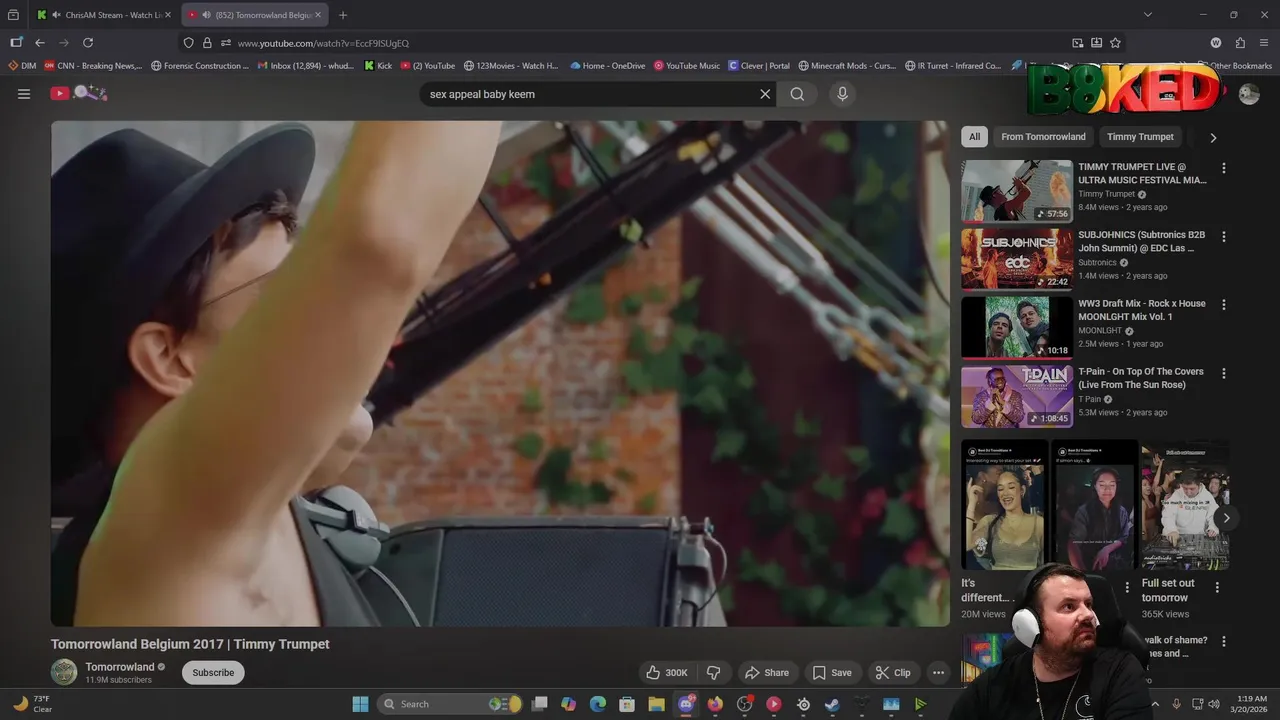Share the Timmy Trumpet video
The image size is (1280, 720).
pos(767,673)
